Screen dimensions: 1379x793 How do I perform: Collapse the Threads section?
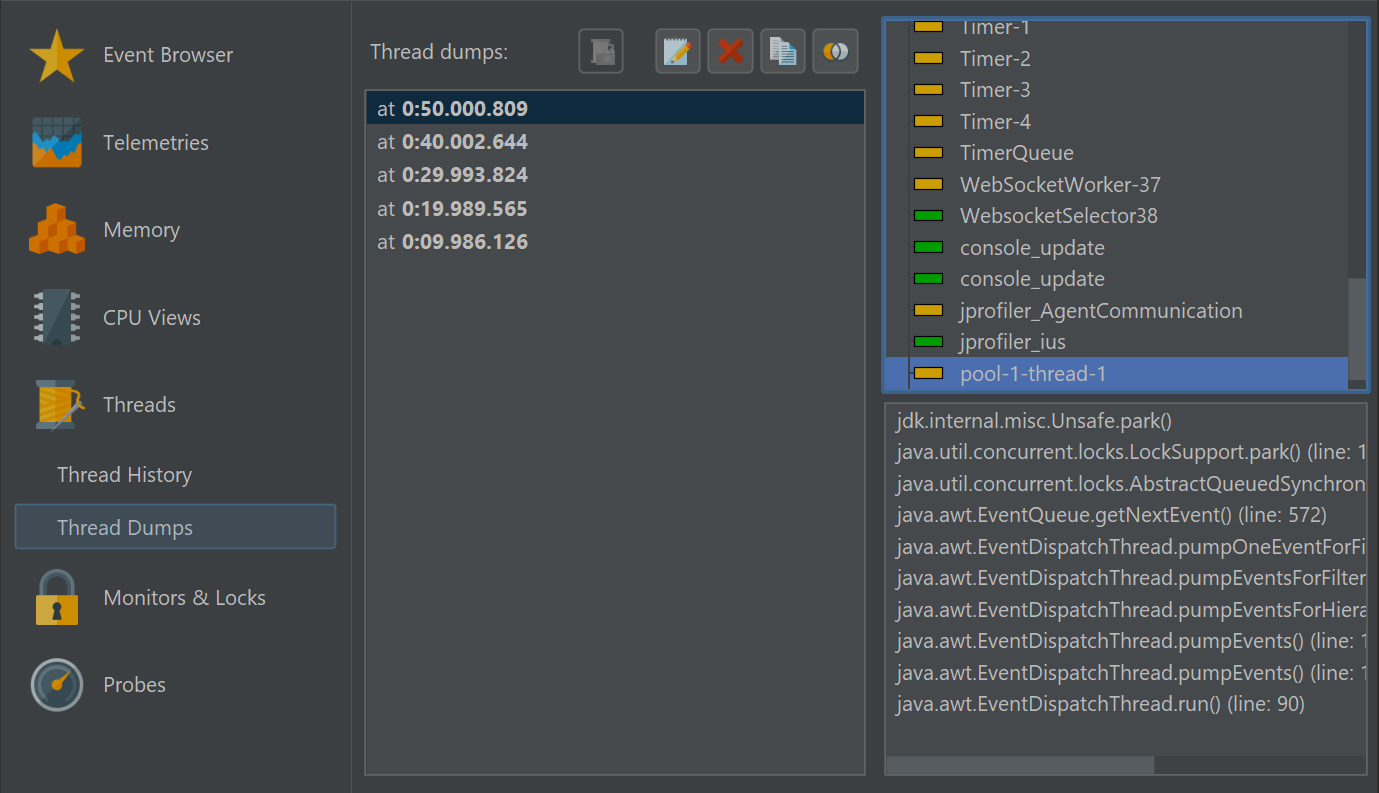tap(139, 405)
